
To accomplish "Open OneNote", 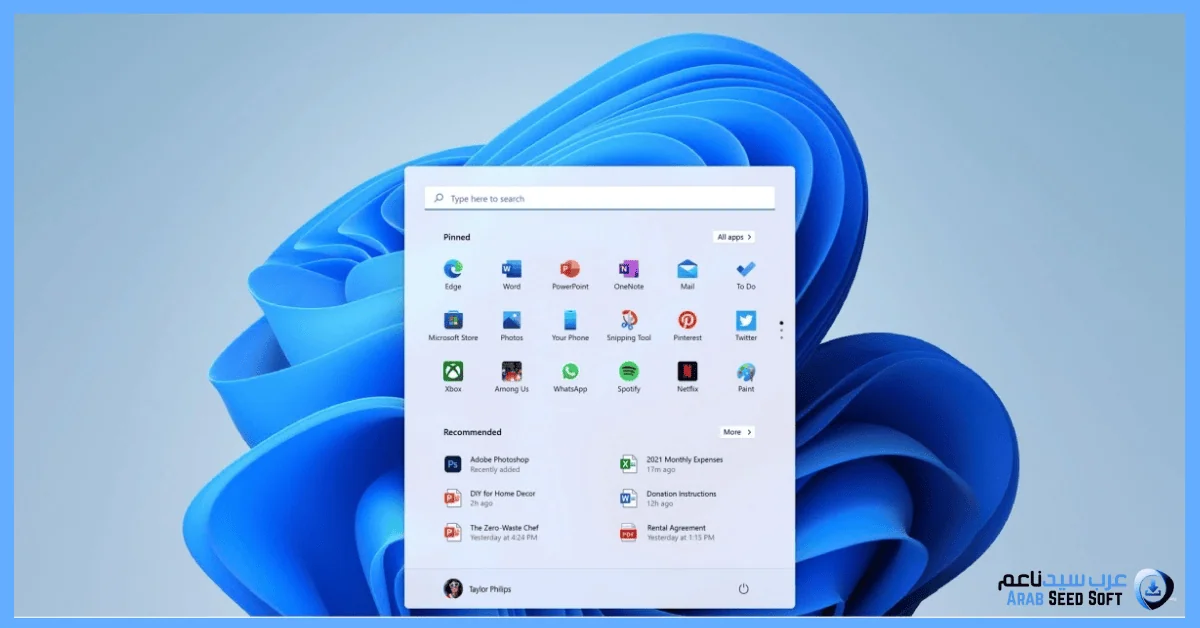I will point(628,271).
